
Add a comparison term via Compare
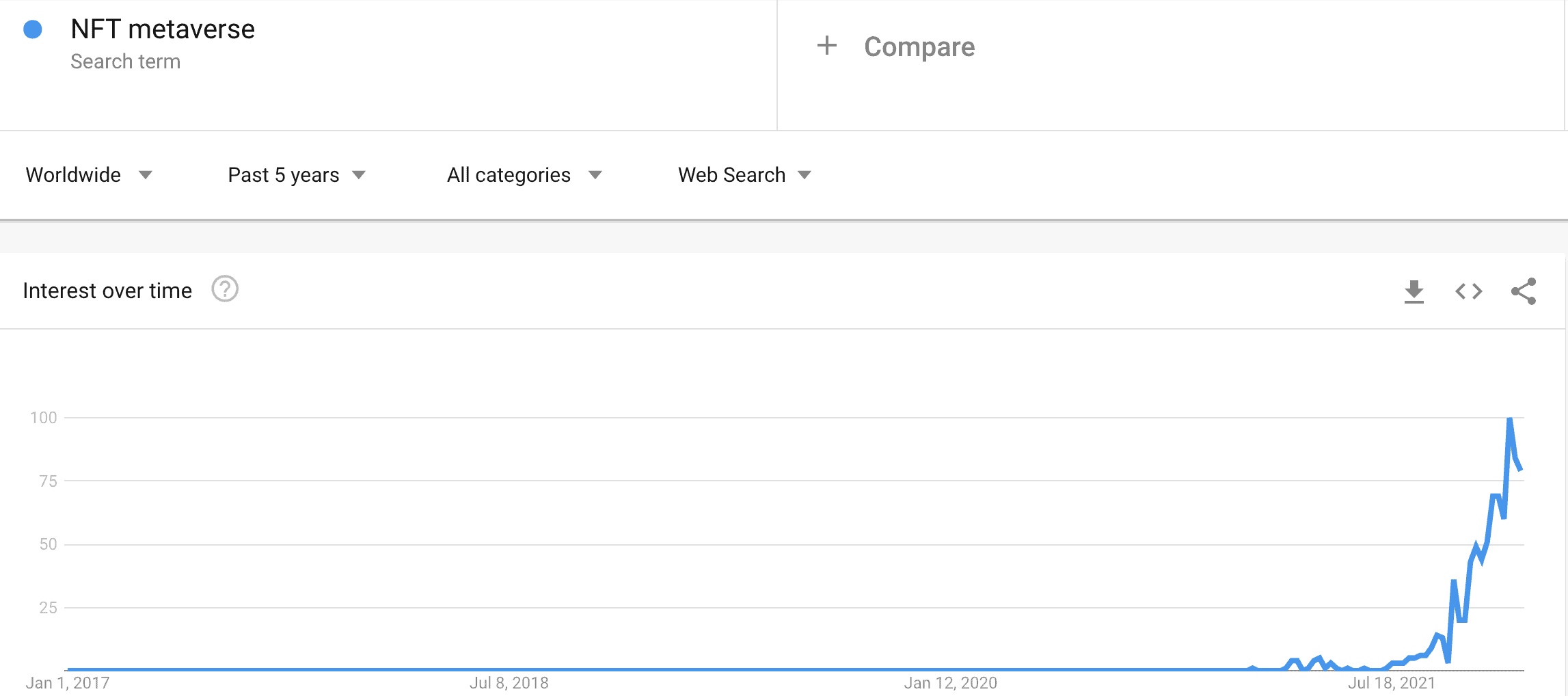point(919,46)
